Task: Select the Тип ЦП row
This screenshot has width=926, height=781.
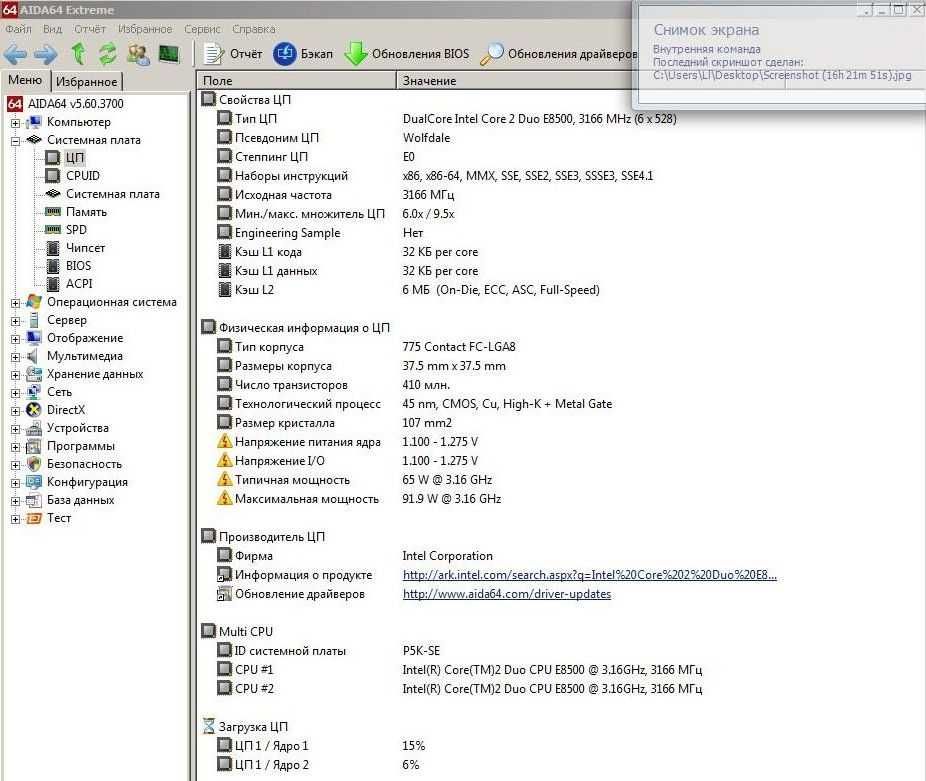Action: [x=447, y=119]
